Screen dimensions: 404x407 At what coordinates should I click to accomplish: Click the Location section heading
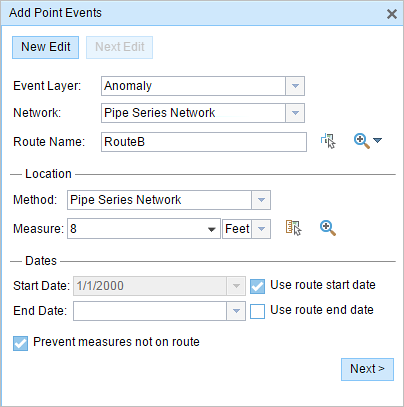[48, 174]
